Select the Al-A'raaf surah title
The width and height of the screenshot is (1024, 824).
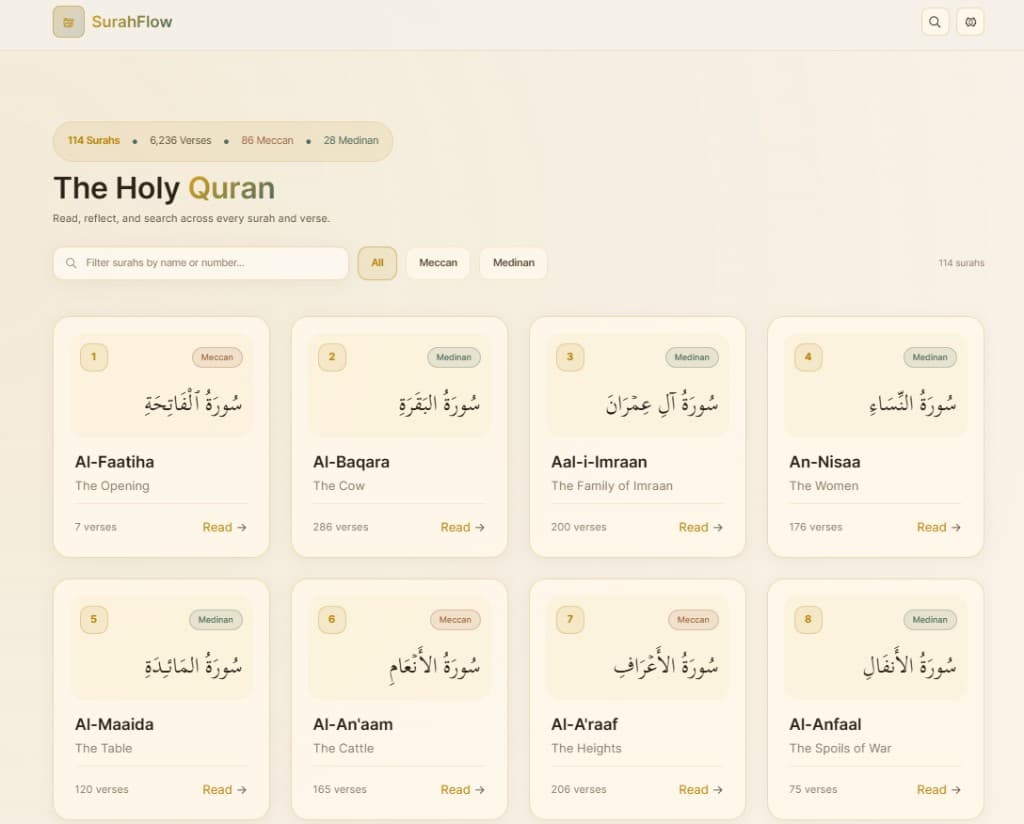584,724
